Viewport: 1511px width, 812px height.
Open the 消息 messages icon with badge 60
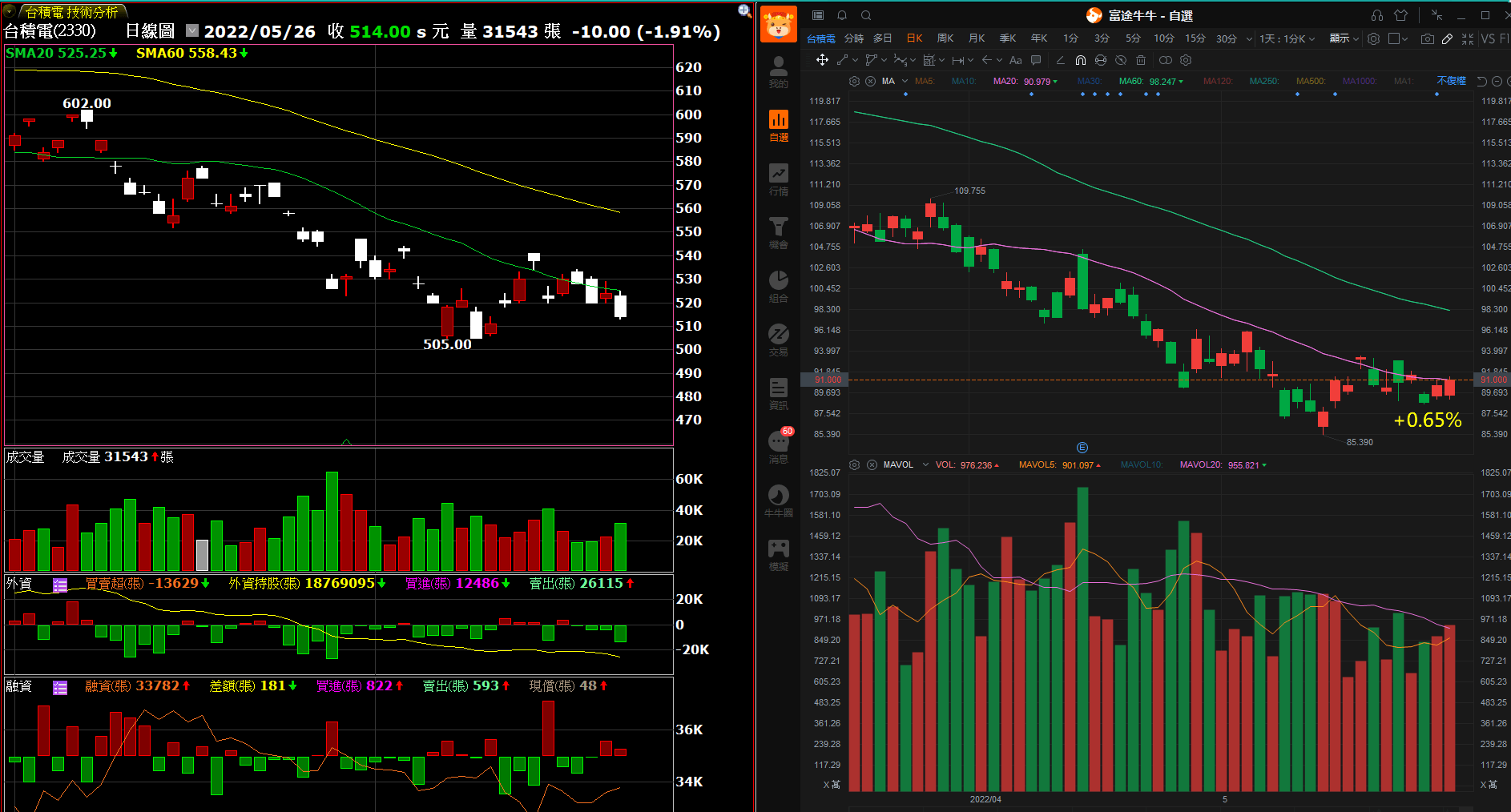(x=778, y=446)
